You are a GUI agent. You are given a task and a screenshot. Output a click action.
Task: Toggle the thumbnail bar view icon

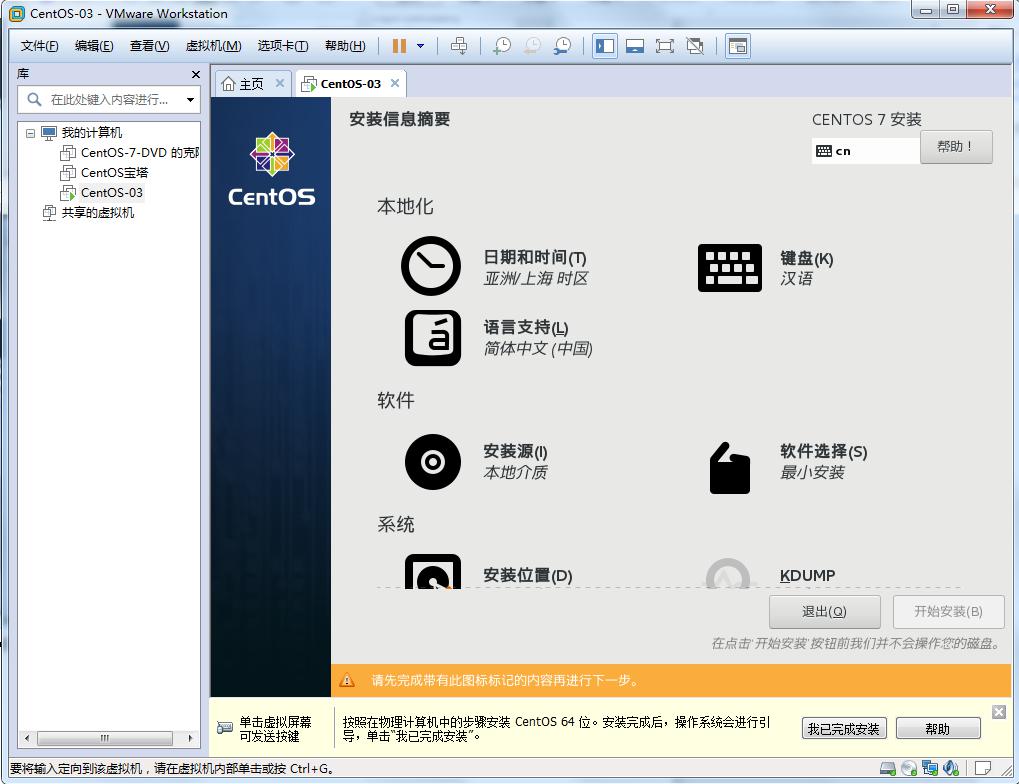(635, 46)
